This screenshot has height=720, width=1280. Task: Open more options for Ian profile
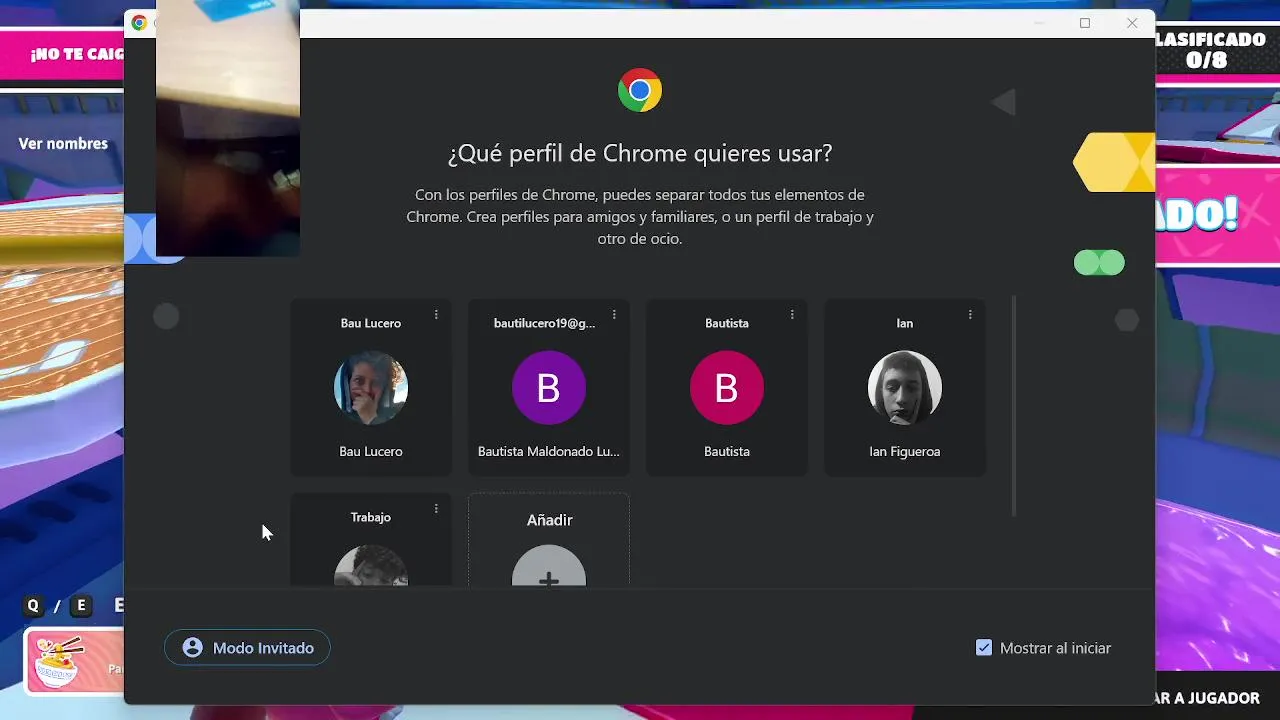click(970, 315)
